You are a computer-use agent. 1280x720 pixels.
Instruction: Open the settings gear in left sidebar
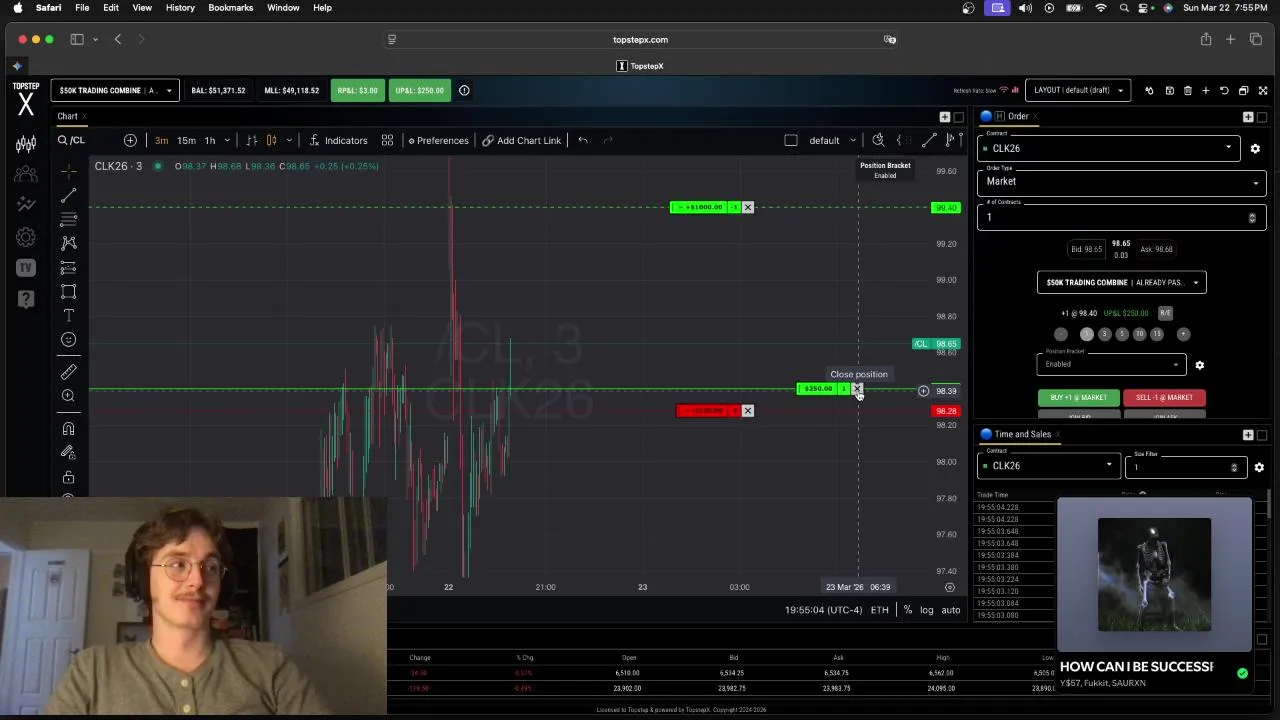tap(26, 237)
